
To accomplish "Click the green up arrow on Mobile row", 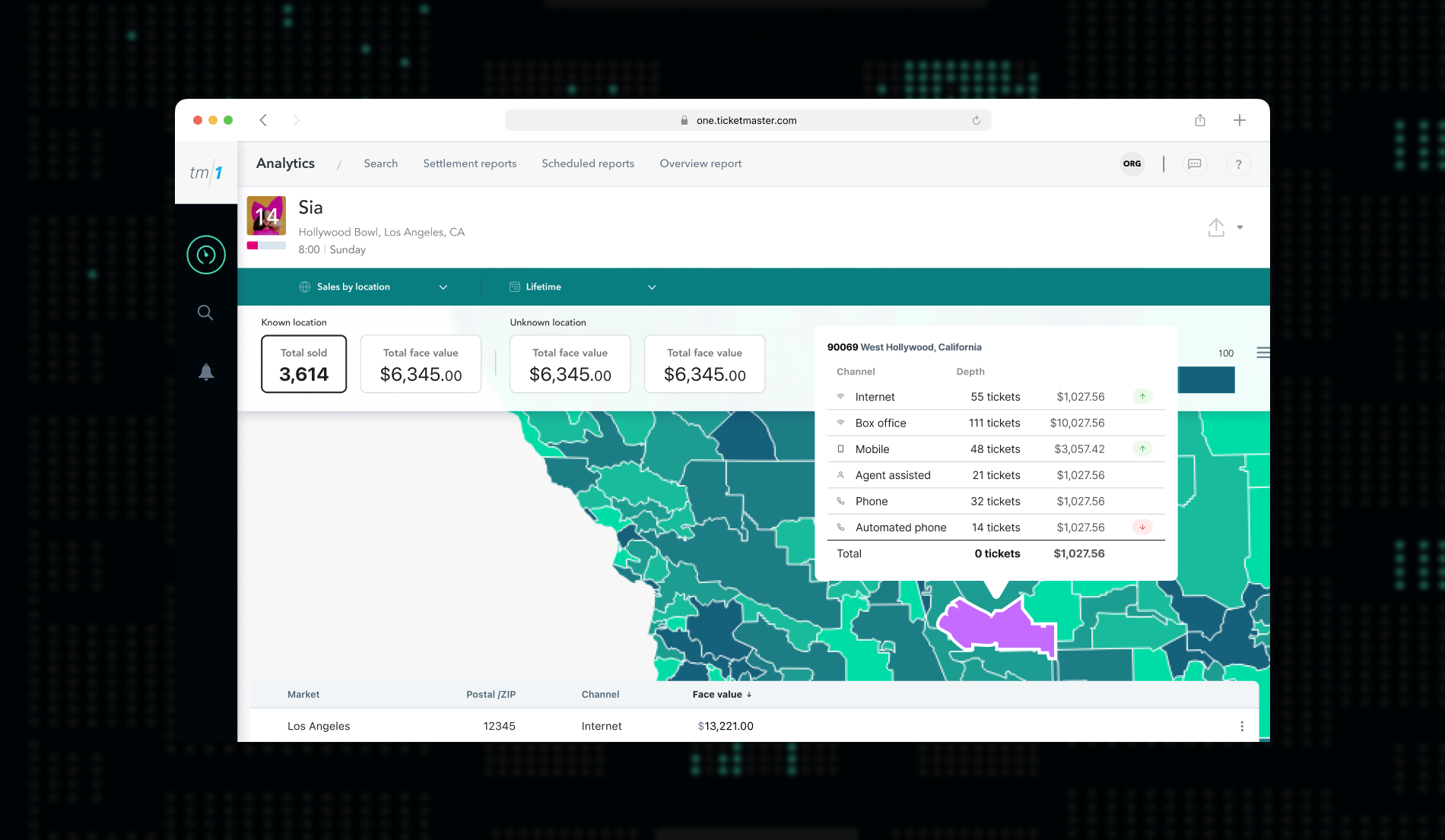I will [1142, 449].
